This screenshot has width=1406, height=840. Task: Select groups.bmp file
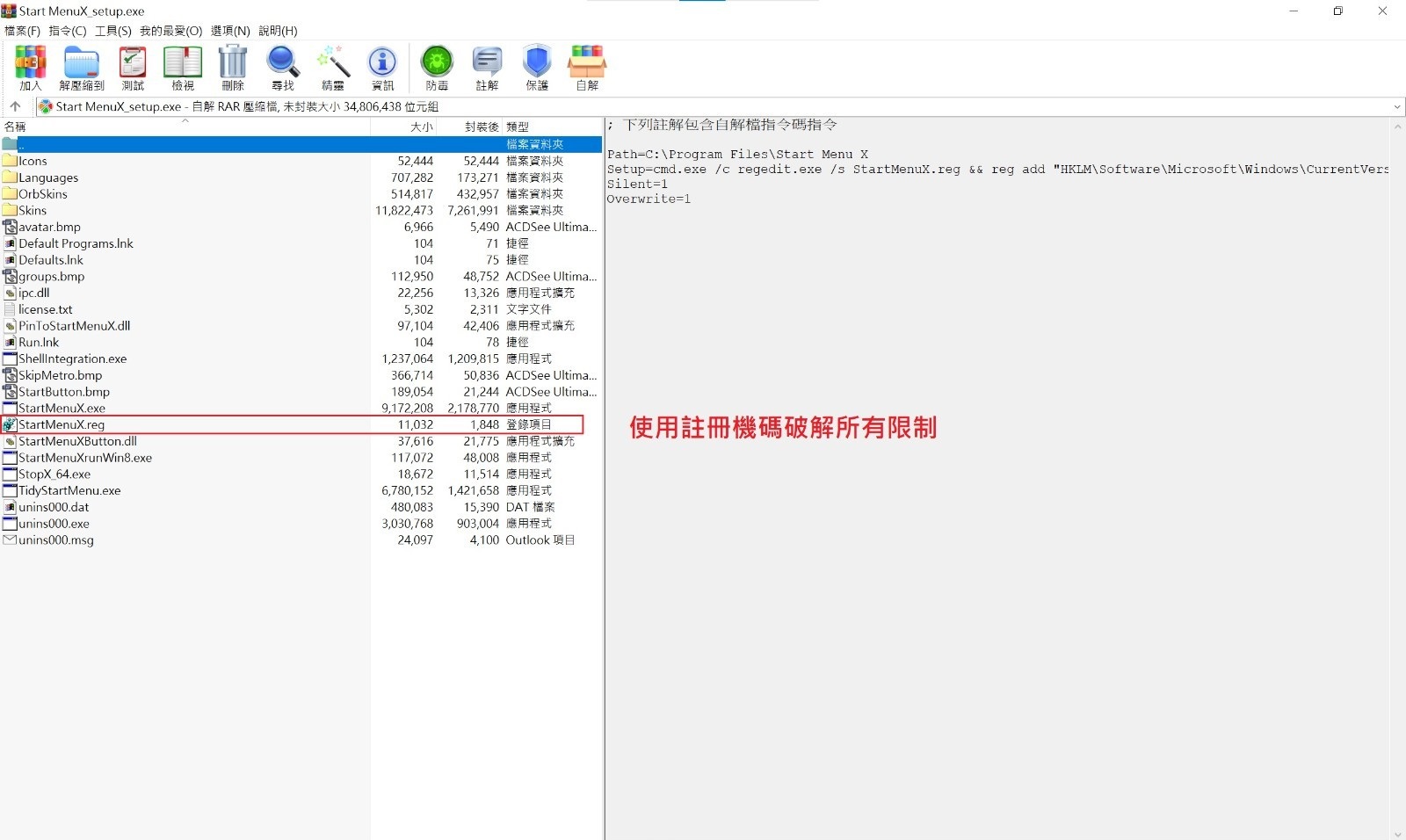(301, 276)
